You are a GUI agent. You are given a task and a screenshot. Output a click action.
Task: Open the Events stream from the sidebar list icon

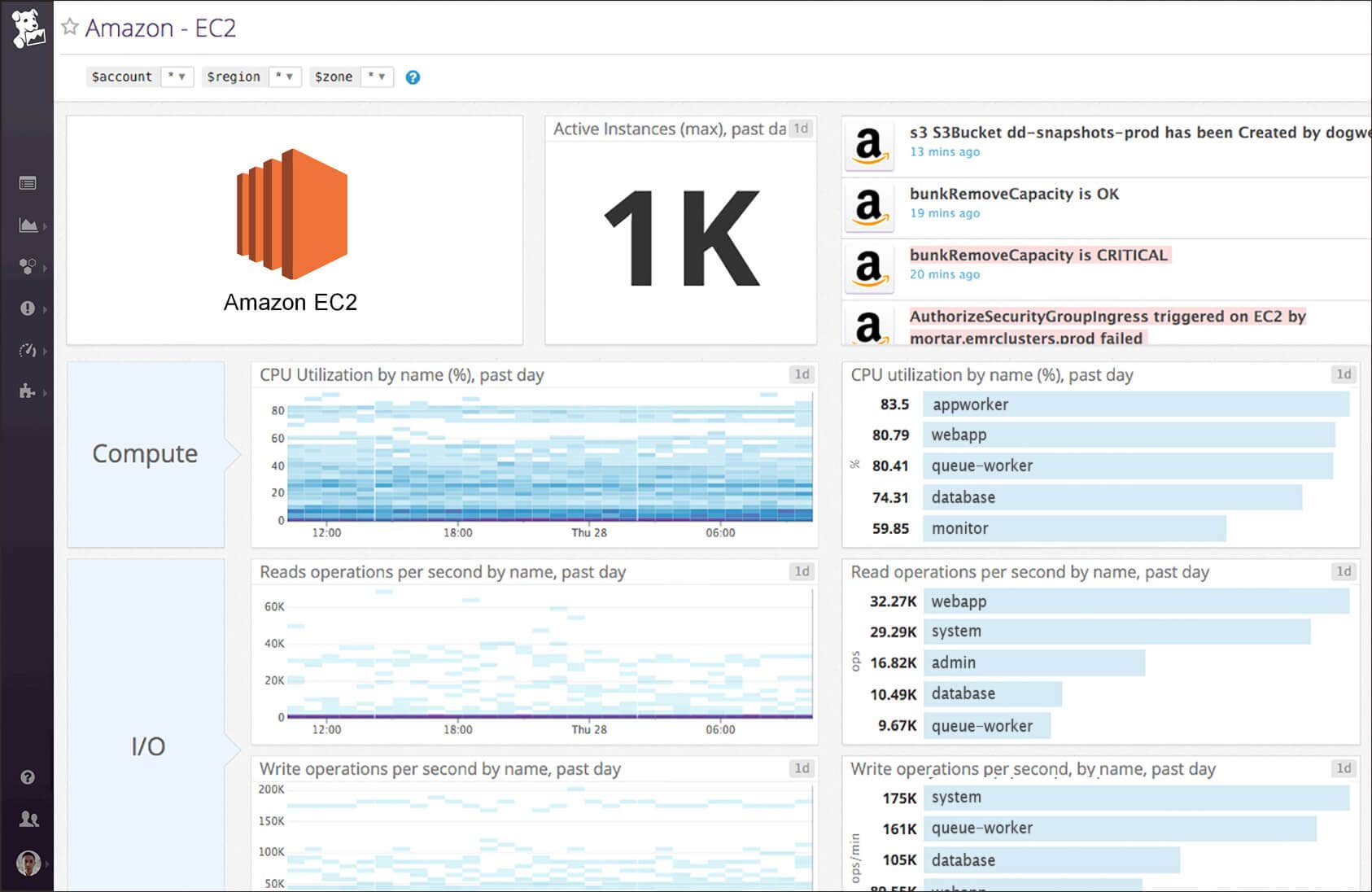pos(28,183)
